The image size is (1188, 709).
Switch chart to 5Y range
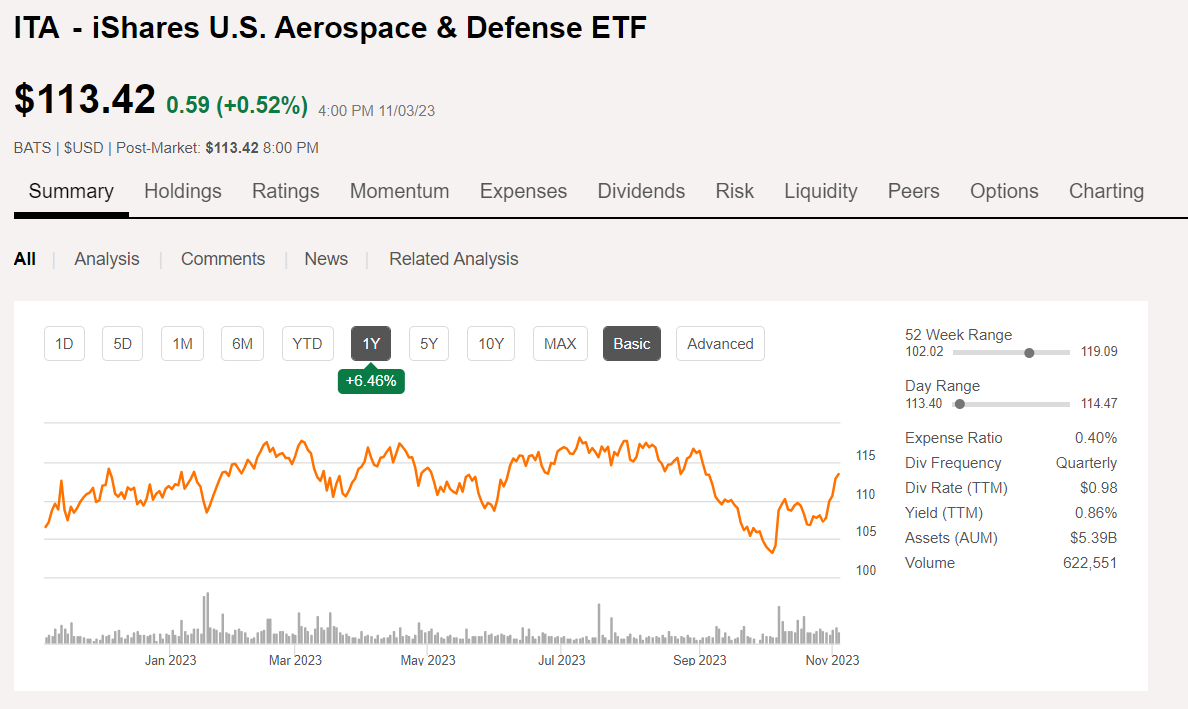click(429, 344)
